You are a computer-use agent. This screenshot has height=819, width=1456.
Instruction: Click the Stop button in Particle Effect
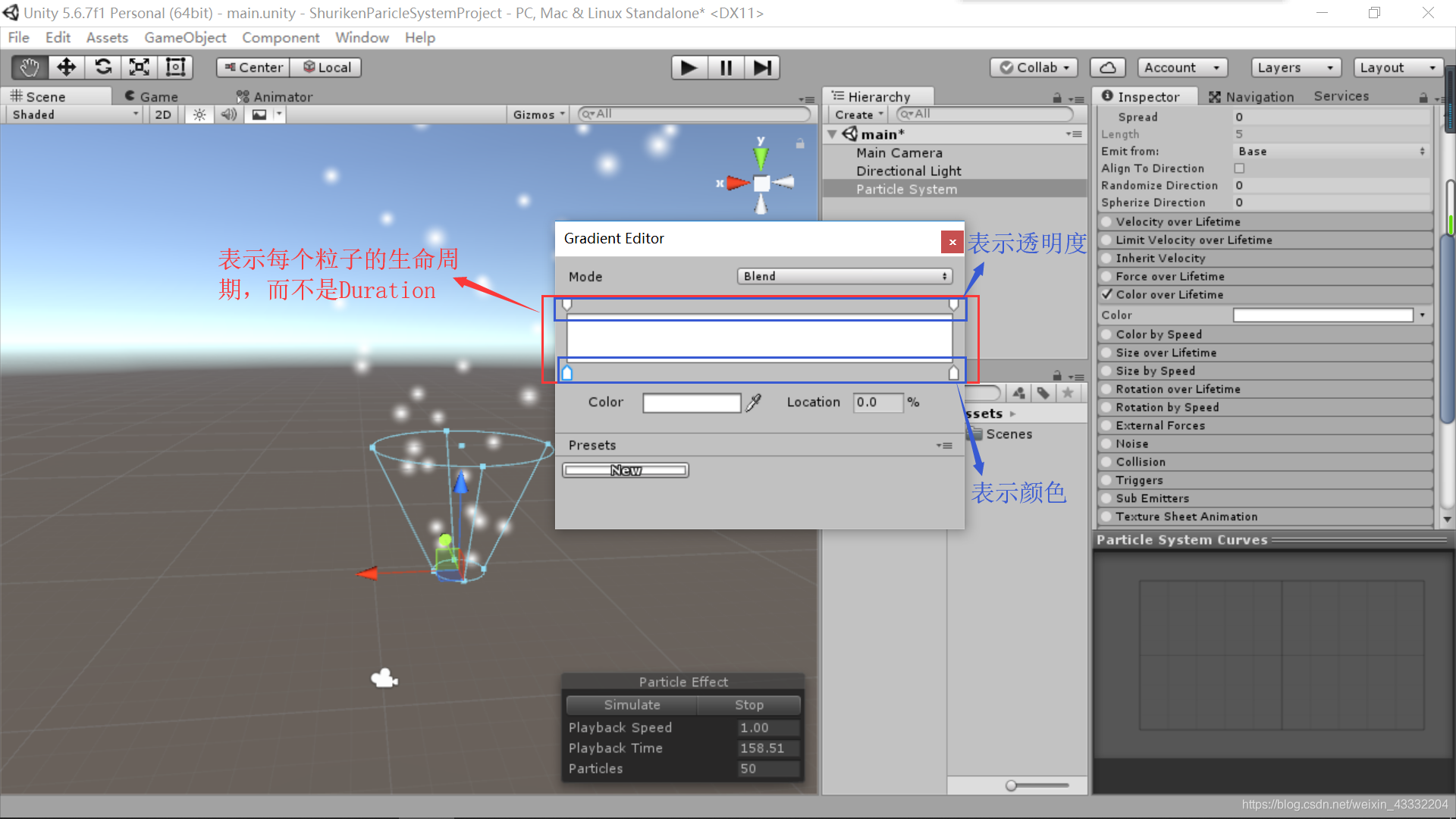click(x=748, y=704)
